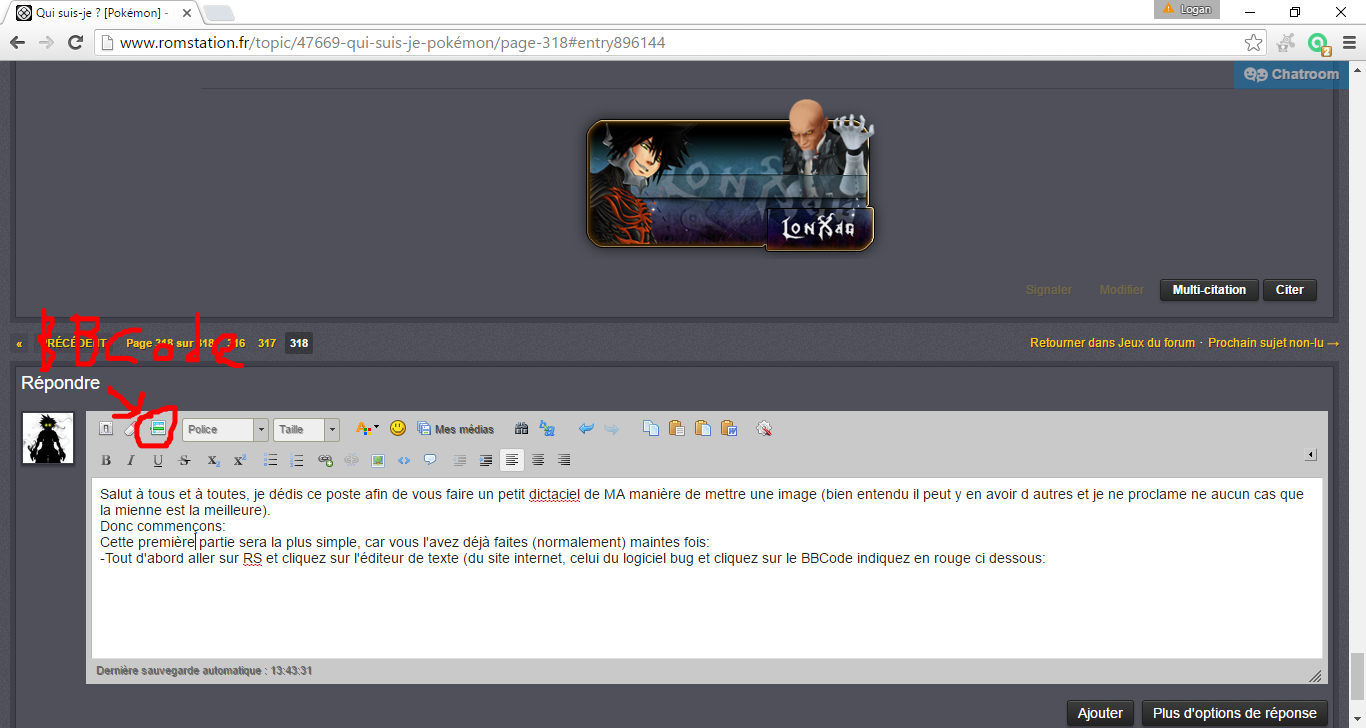The height and width of the screenshot is (728, 1366).
Task: Select current page 318
Action: 299,343
